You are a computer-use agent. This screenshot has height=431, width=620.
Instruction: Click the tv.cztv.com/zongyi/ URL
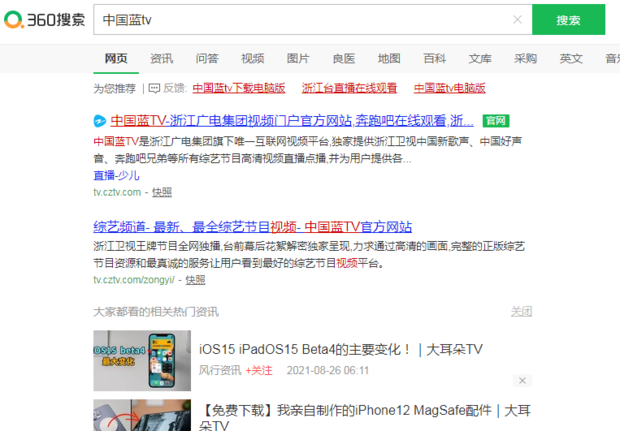(x=134, y=280)
